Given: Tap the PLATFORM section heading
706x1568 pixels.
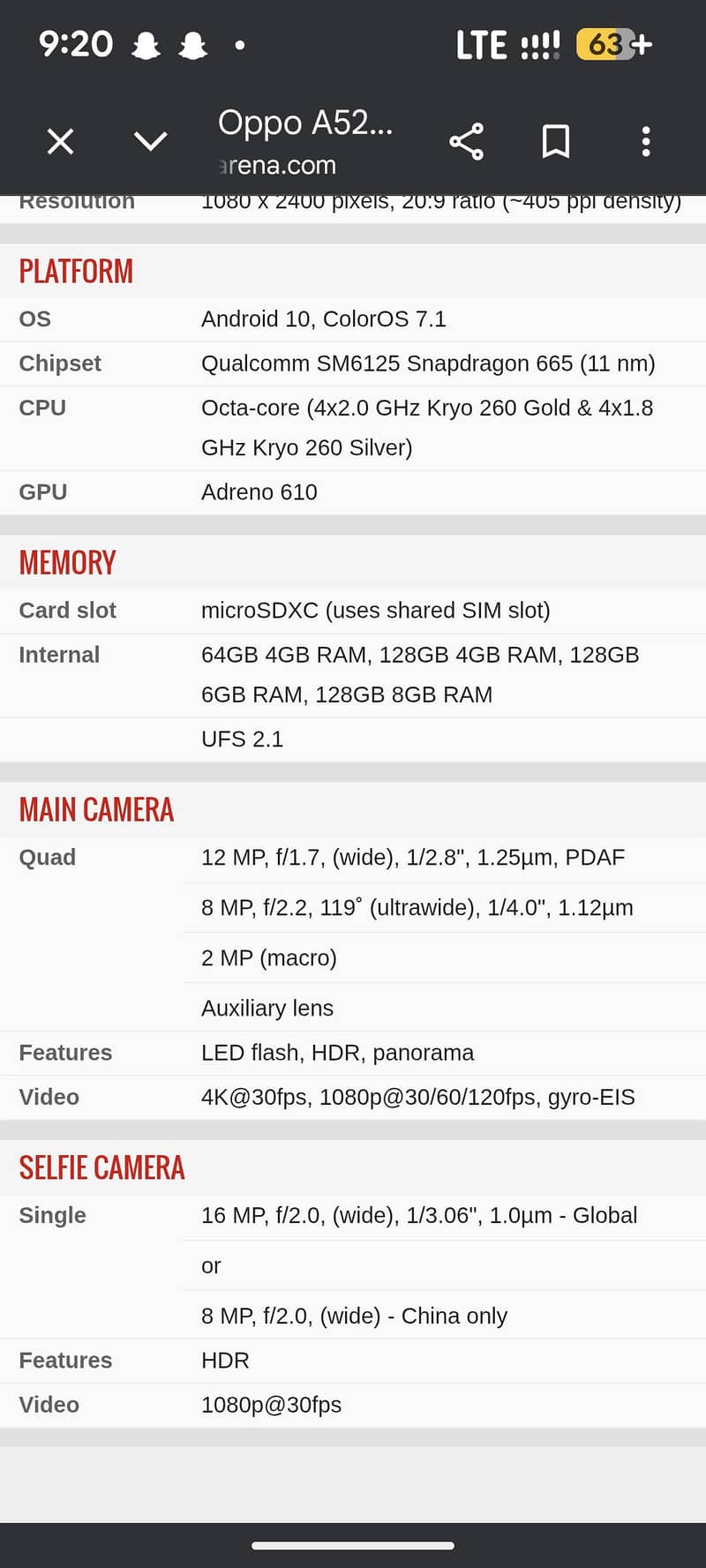Looking at the screenshot, I should [x=76, y=271].
